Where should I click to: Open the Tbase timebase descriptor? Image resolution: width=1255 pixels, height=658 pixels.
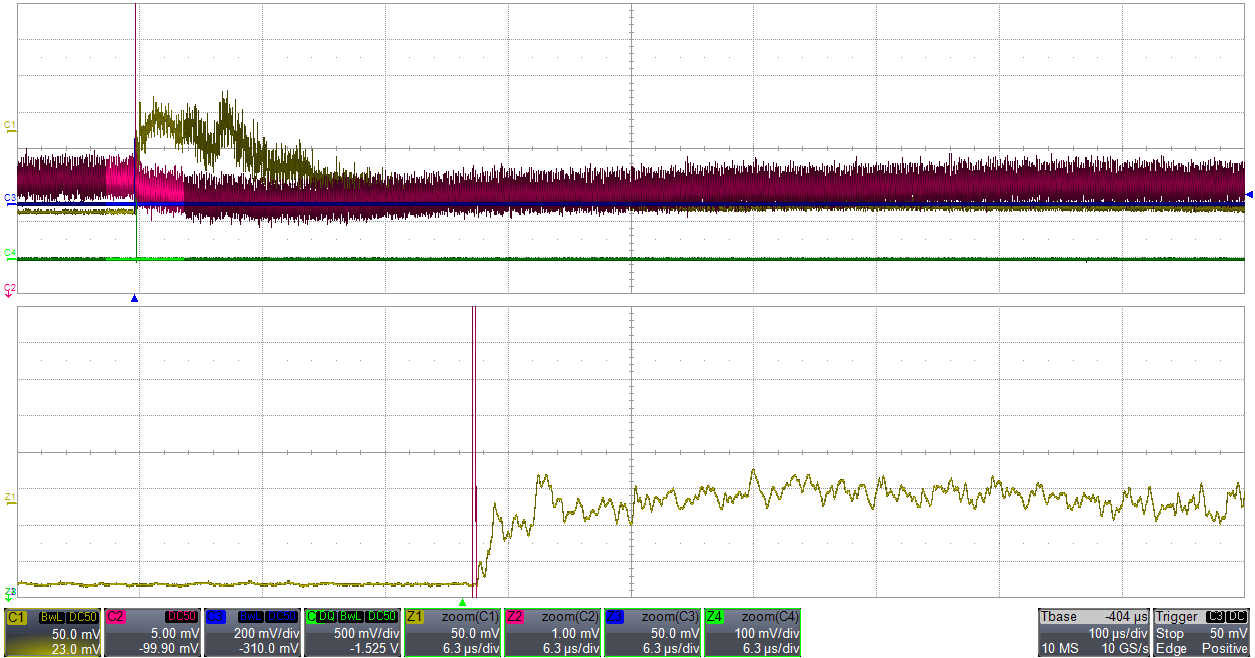1094,633
